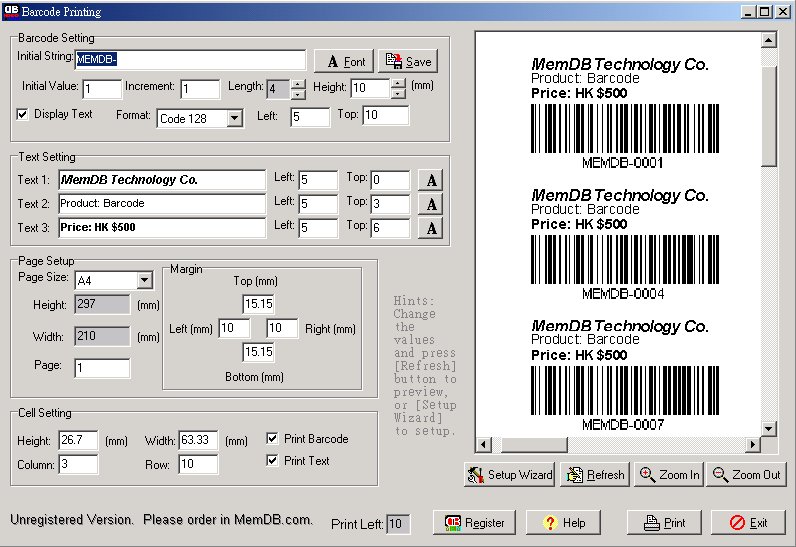Viewport: 796px width, 547px height.
Task: Click the Register button
Action: pos(474,523)
